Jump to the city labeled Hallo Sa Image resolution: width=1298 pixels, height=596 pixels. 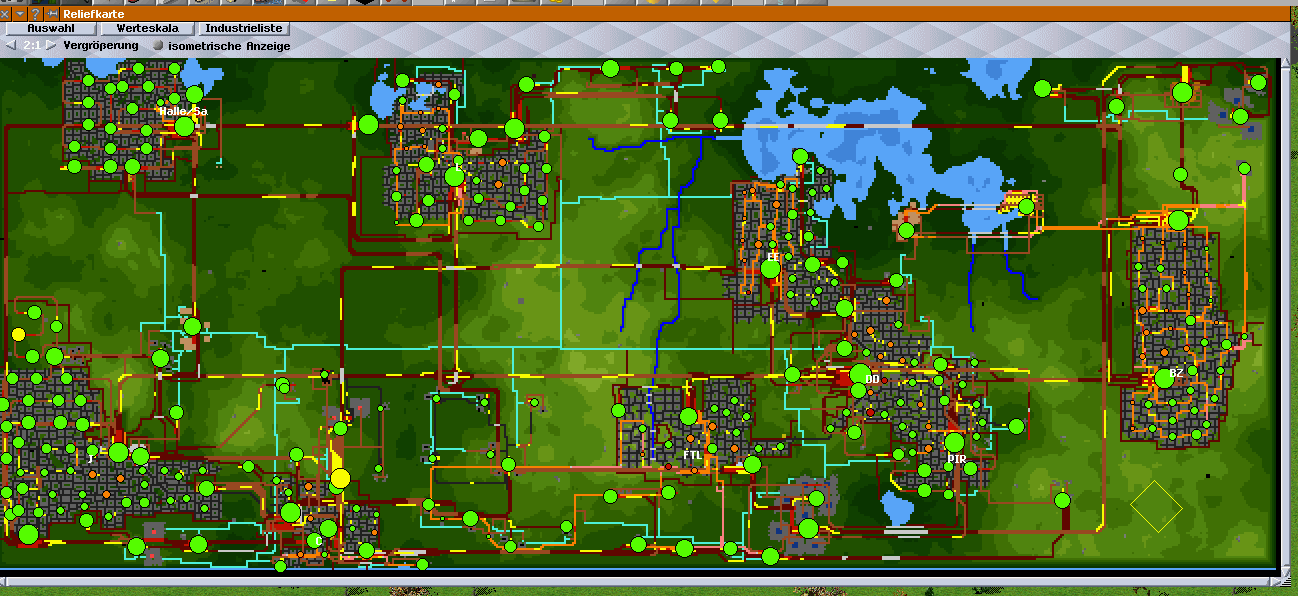(182, 111)
